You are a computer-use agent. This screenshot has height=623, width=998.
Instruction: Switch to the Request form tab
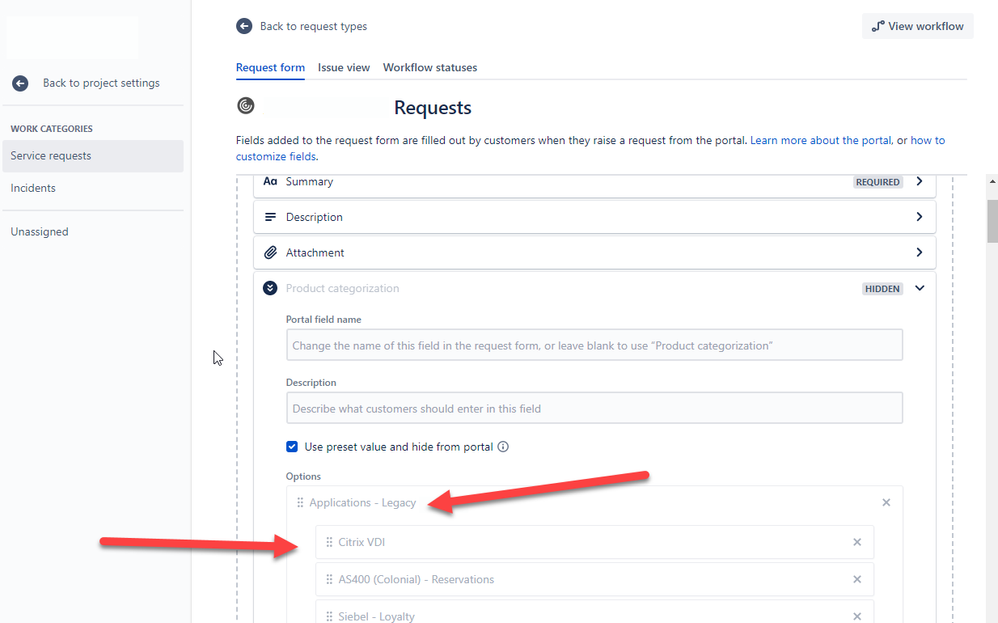(x=270, y=67)
